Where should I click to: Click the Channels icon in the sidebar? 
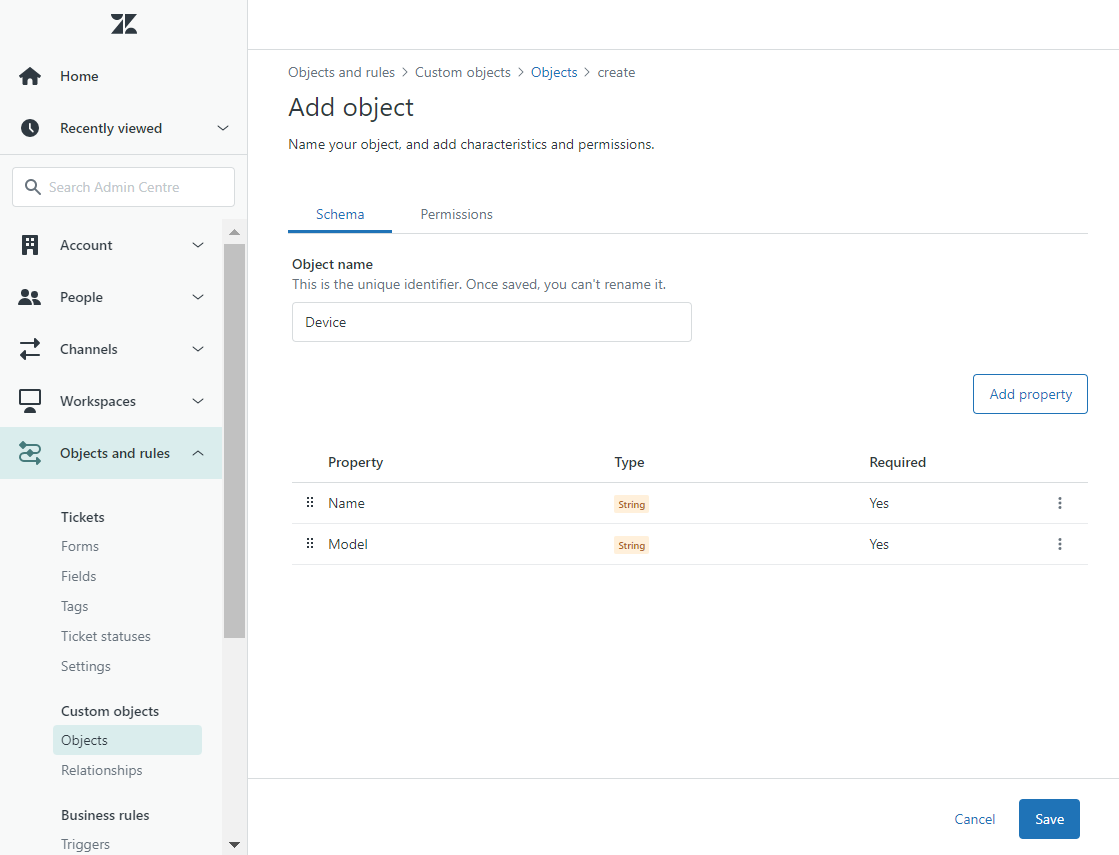29,348
